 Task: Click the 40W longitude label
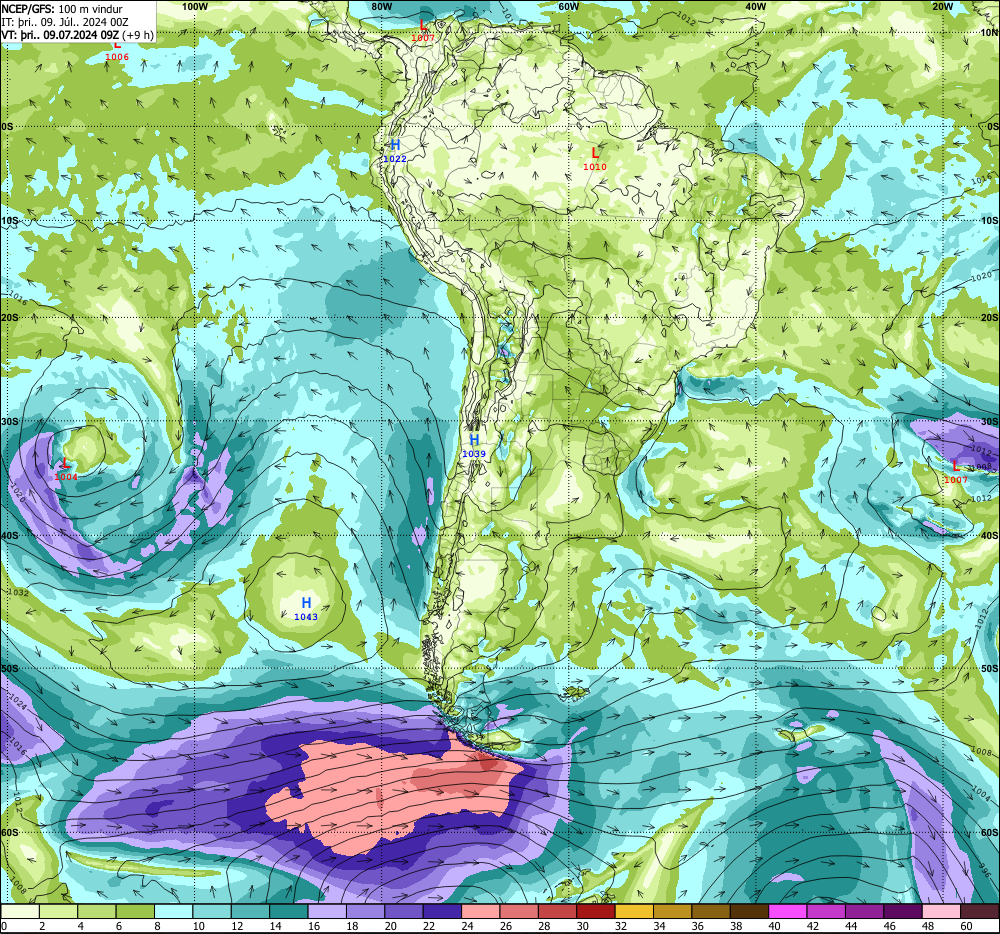[x=755, y=6]
